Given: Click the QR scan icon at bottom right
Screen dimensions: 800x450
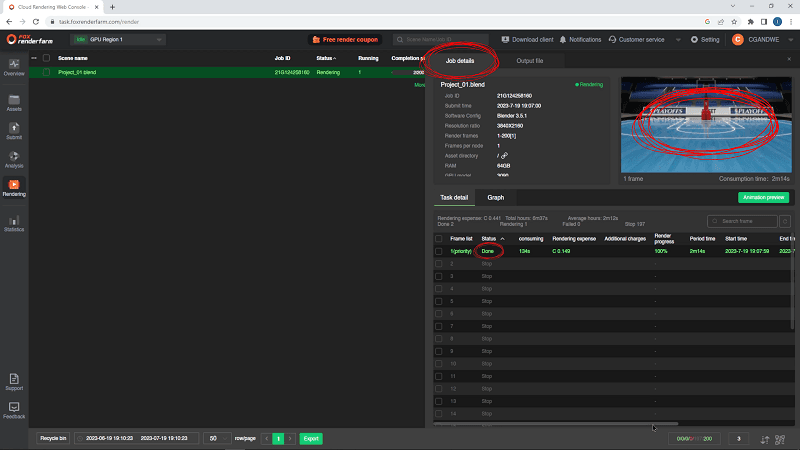Looking at the screenshot, I should (x=780, y=439).
